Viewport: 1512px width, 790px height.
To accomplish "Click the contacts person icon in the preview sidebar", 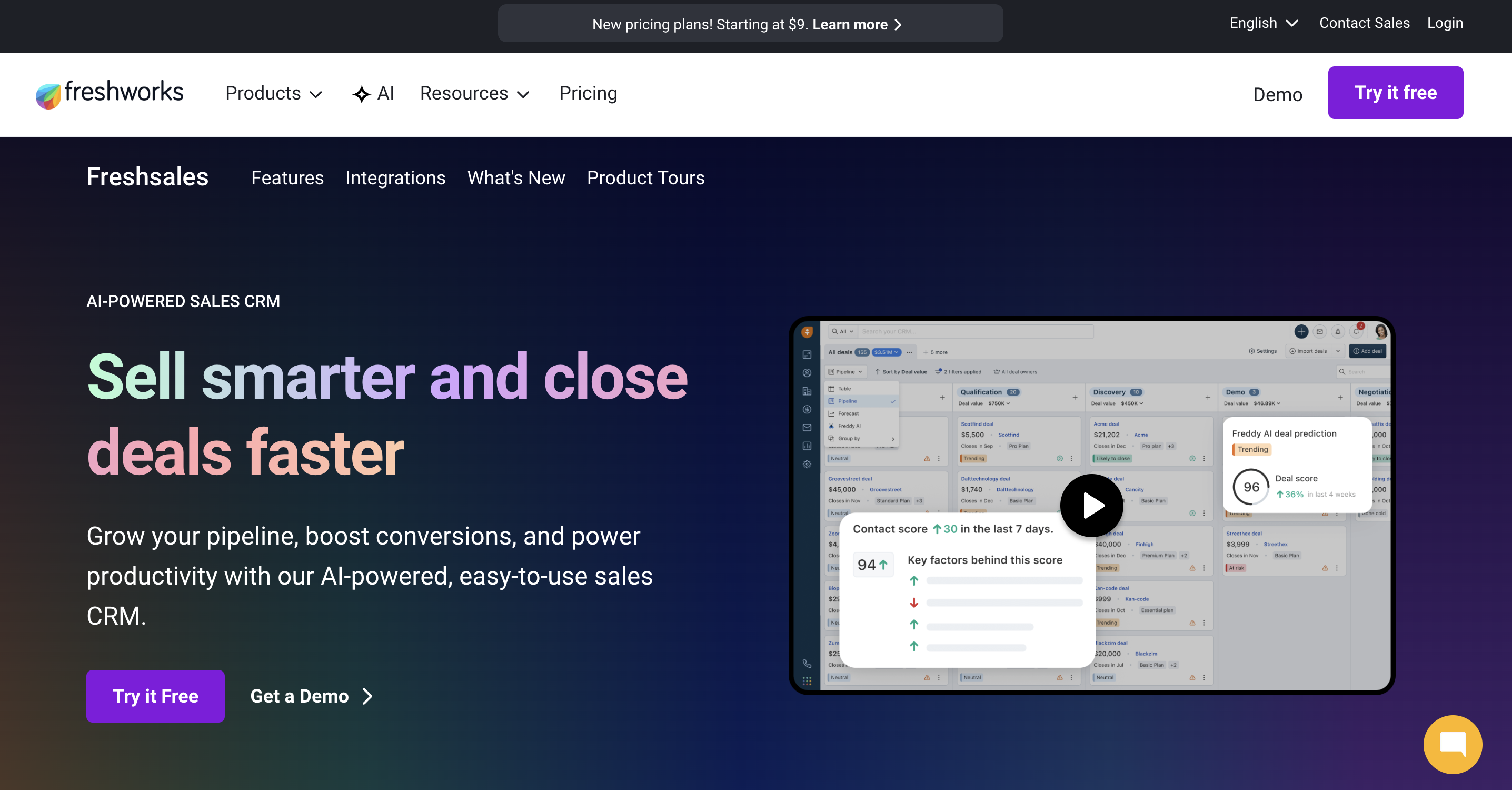I will click(807, 373).
